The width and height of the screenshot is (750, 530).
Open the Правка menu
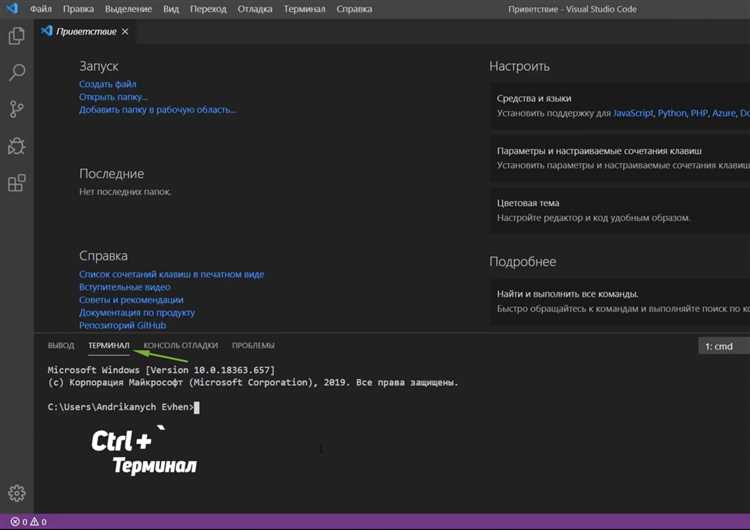[x=78, y=9]
